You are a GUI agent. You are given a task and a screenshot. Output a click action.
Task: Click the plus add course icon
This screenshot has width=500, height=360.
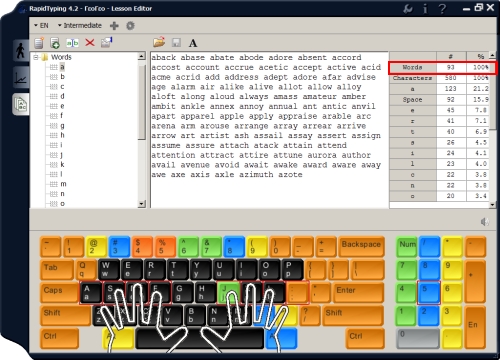(114, 26)
